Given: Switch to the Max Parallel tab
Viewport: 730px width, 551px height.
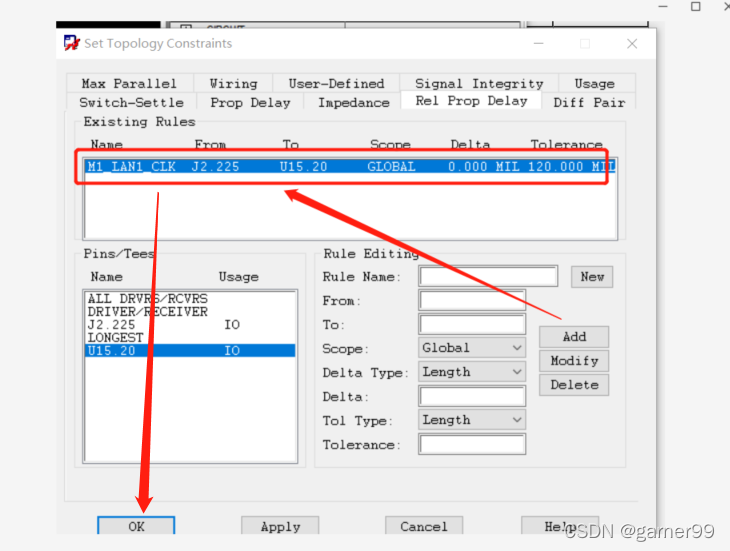Looking at the screenshot, I should [129, 84].
